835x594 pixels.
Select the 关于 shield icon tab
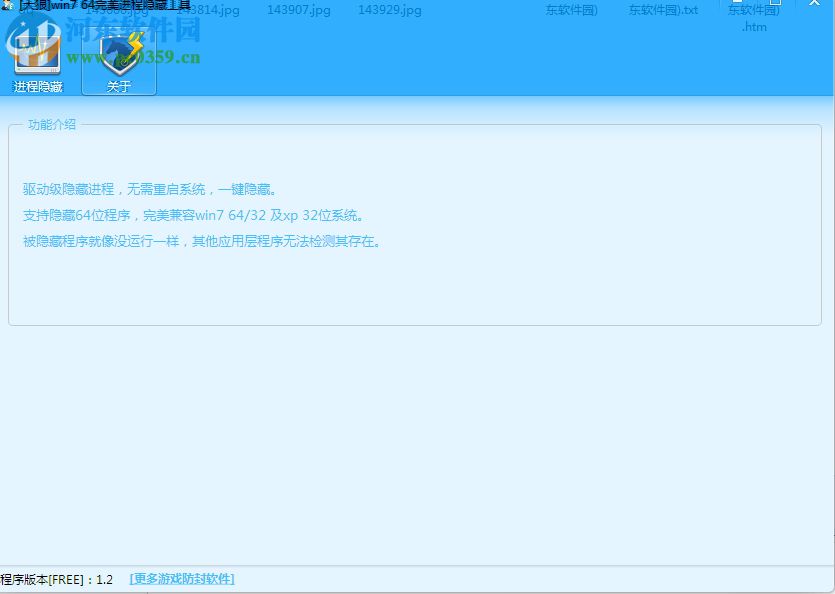(x=119, y=61)
